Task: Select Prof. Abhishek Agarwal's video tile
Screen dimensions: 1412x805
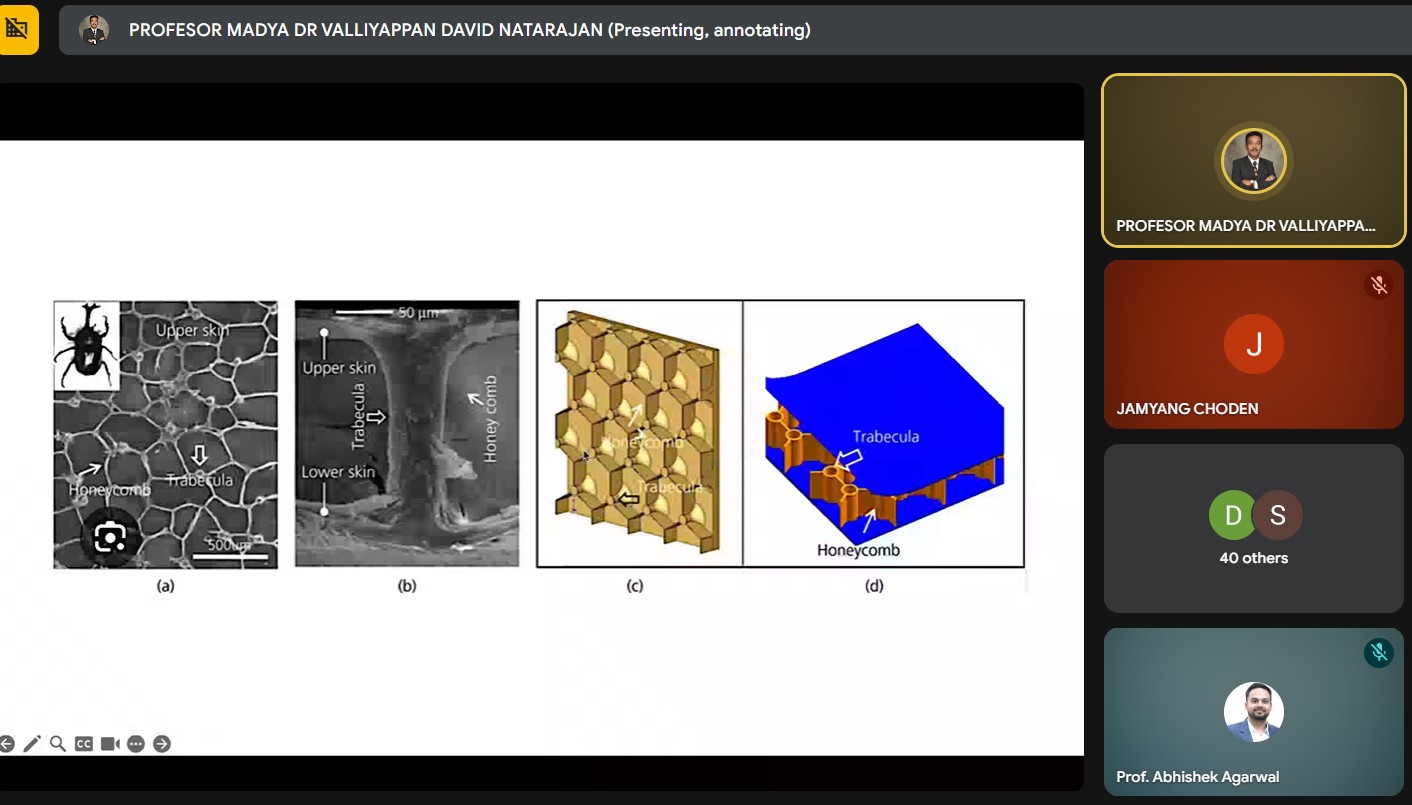Action: [x=1253, y=711]
